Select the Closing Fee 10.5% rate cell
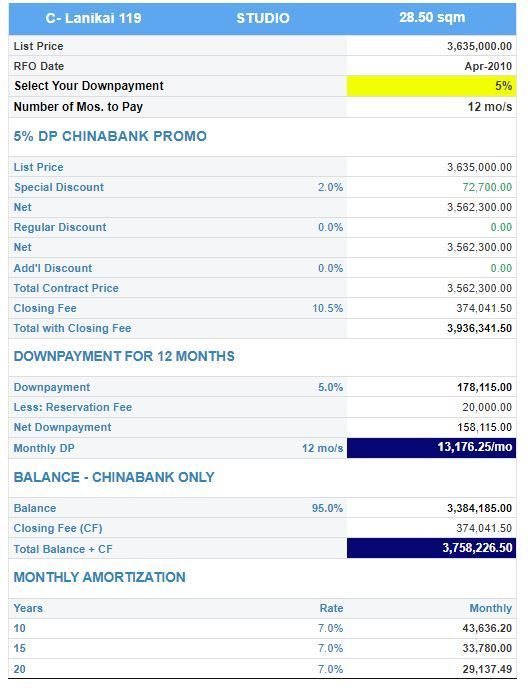 click(327, 308)
